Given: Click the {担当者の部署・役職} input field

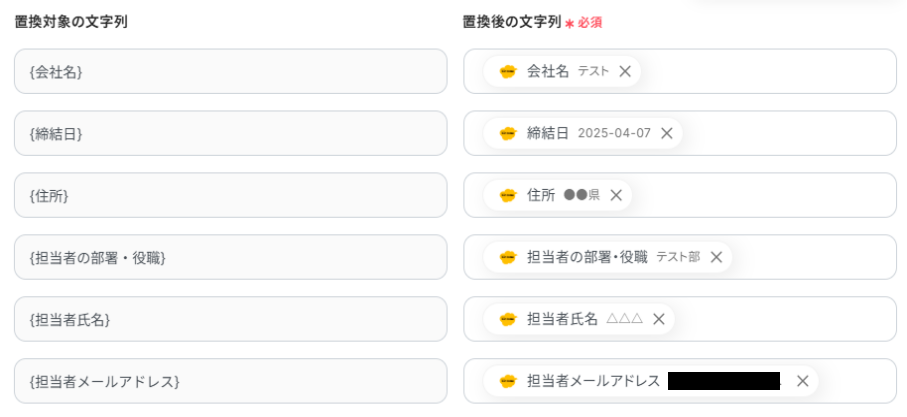Looking at the screenshot, I should tap(230, 258).
